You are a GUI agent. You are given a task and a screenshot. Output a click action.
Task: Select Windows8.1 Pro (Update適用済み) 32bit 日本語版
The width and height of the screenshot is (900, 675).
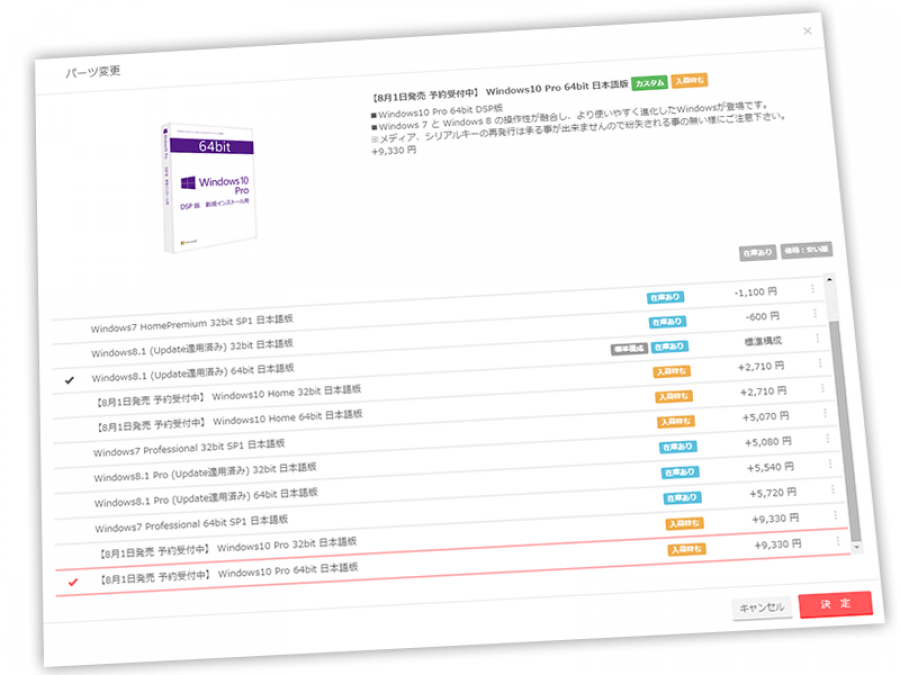point(205,472)
